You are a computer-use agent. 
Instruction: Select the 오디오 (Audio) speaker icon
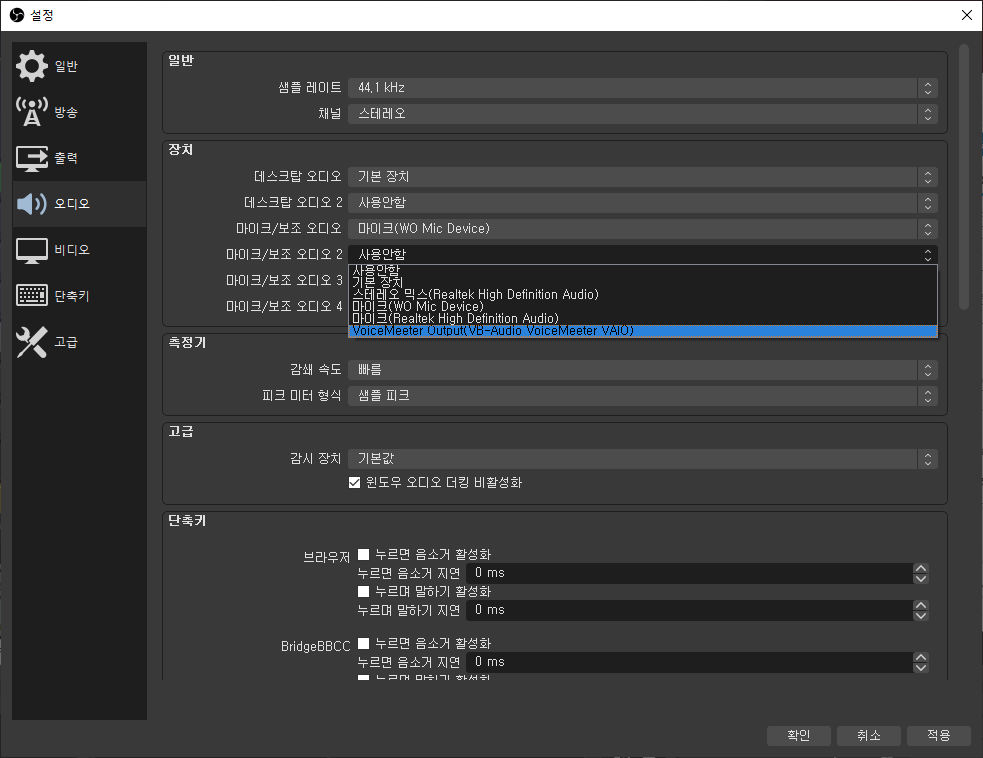pos(32,204)
